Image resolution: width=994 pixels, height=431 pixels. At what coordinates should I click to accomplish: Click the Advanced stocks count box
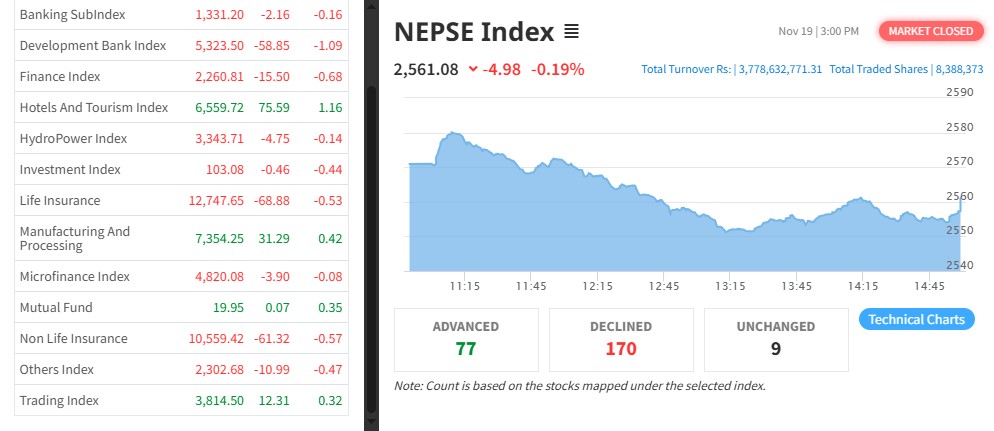465,338
